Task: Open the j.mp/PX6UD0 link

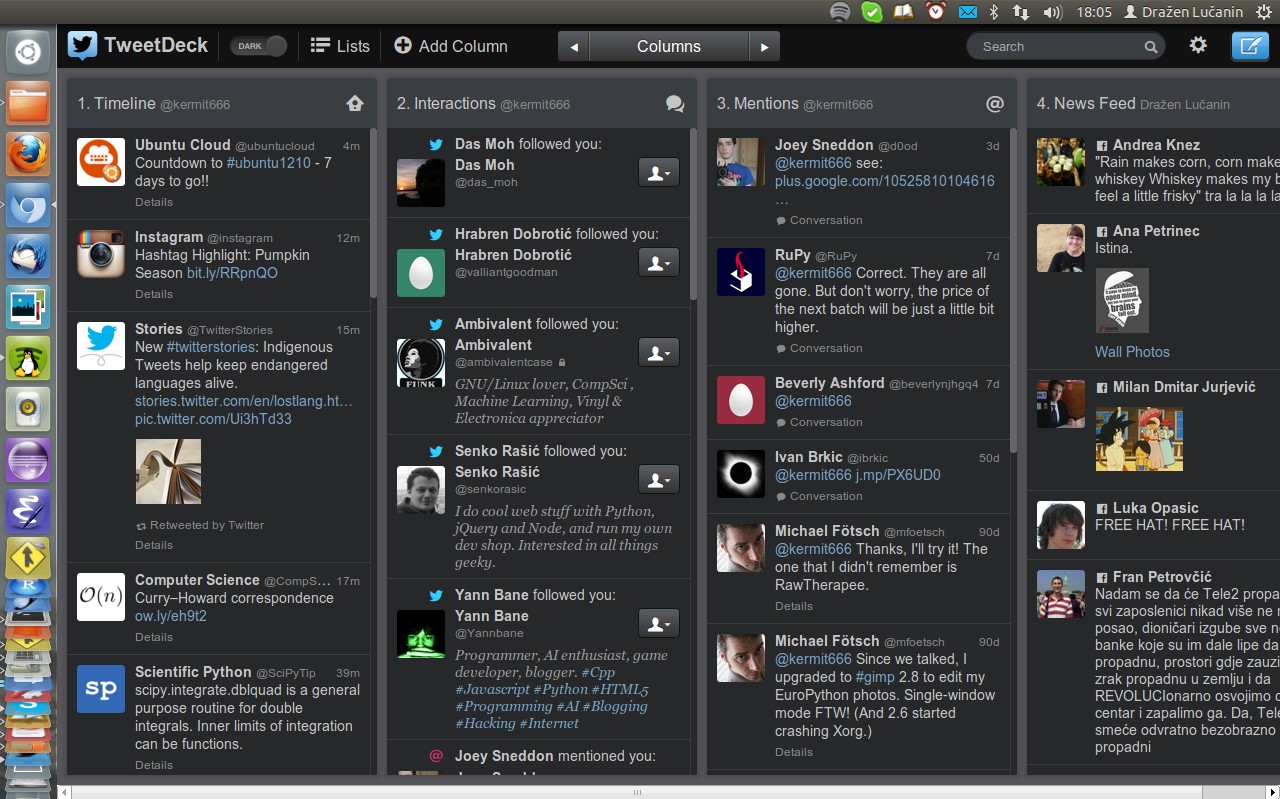Action: (898, 475)
